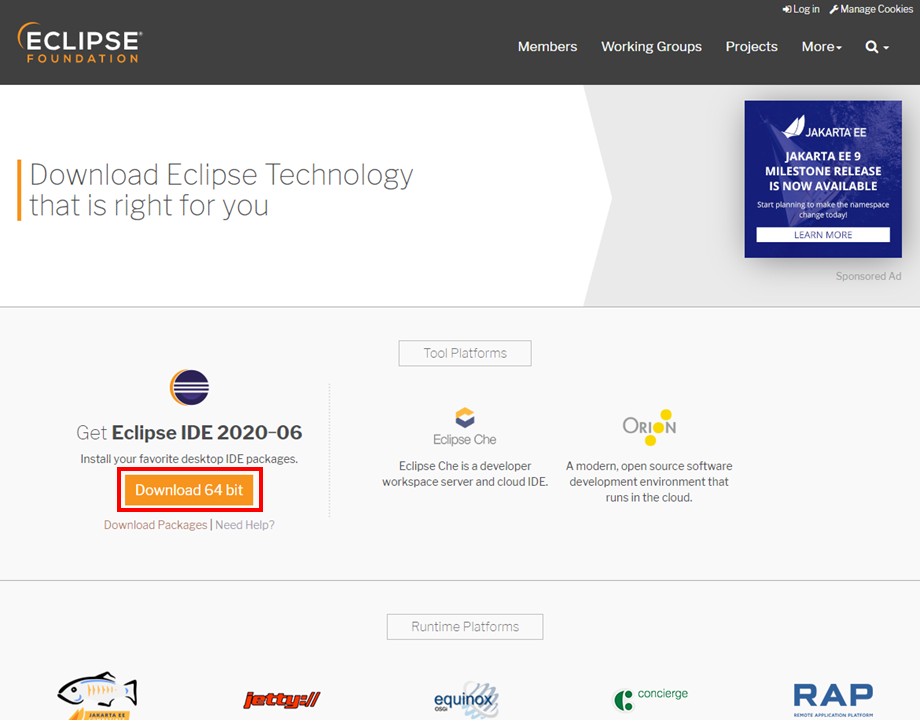The height and width of the screenshot is (720, 920).
Task: Open the Download Packages link
Action: (155, 525)
